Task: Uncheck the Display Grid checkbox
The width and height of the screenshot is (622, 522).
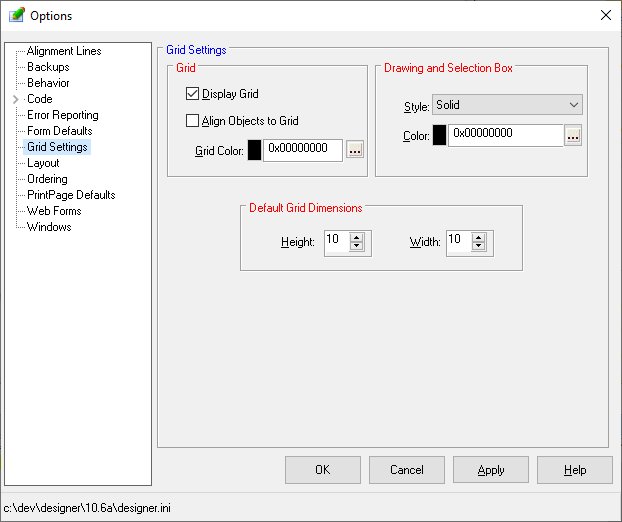Action: coord(193,94)
